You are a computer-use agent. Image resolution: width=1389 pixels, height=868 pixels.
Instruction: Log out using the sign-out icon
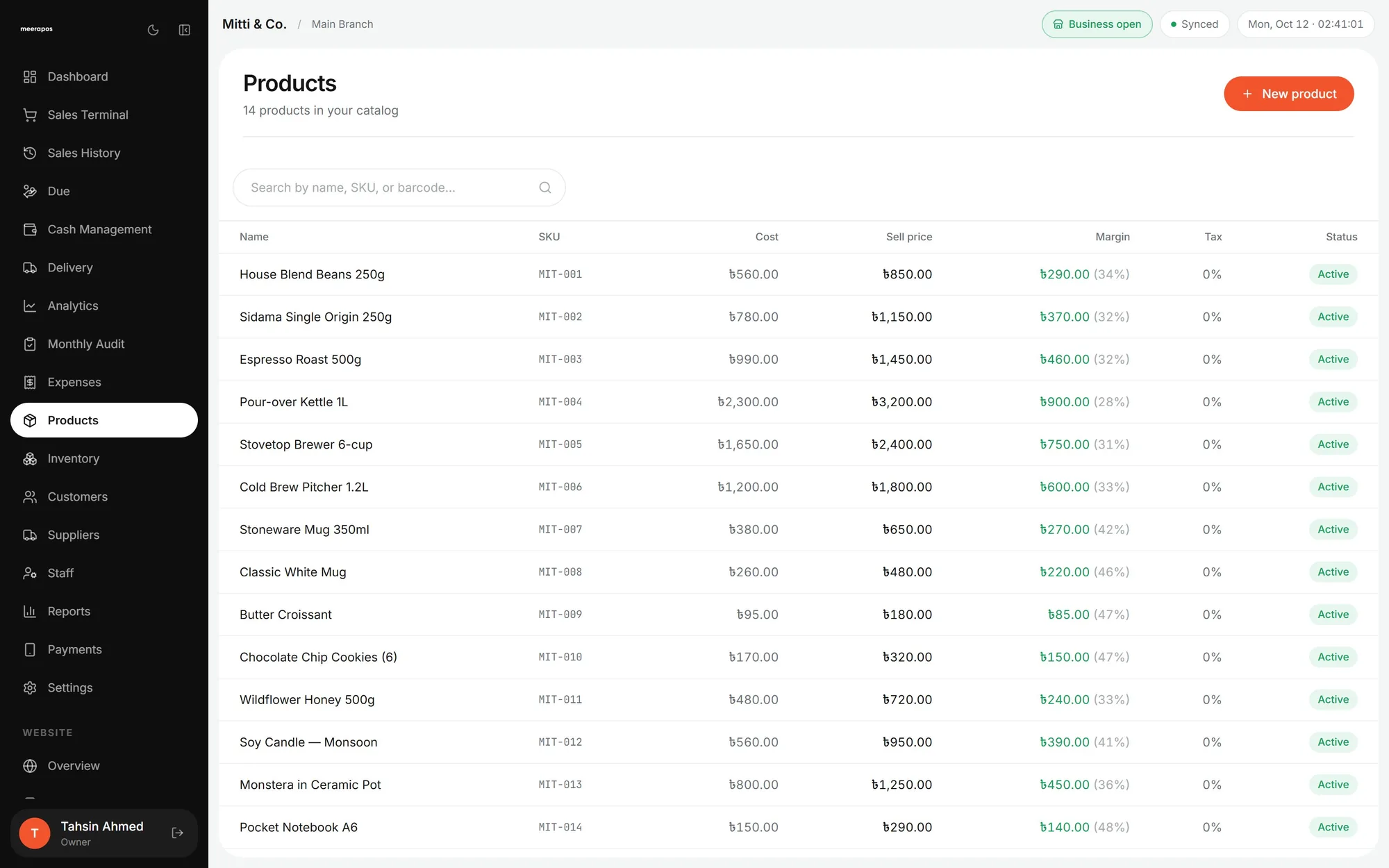click(x=178, y=833)
